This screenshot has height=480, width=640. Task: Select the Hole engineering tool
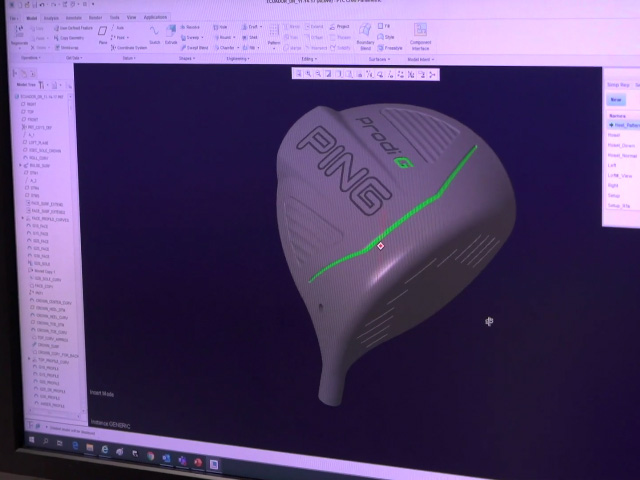coord(220,27)
